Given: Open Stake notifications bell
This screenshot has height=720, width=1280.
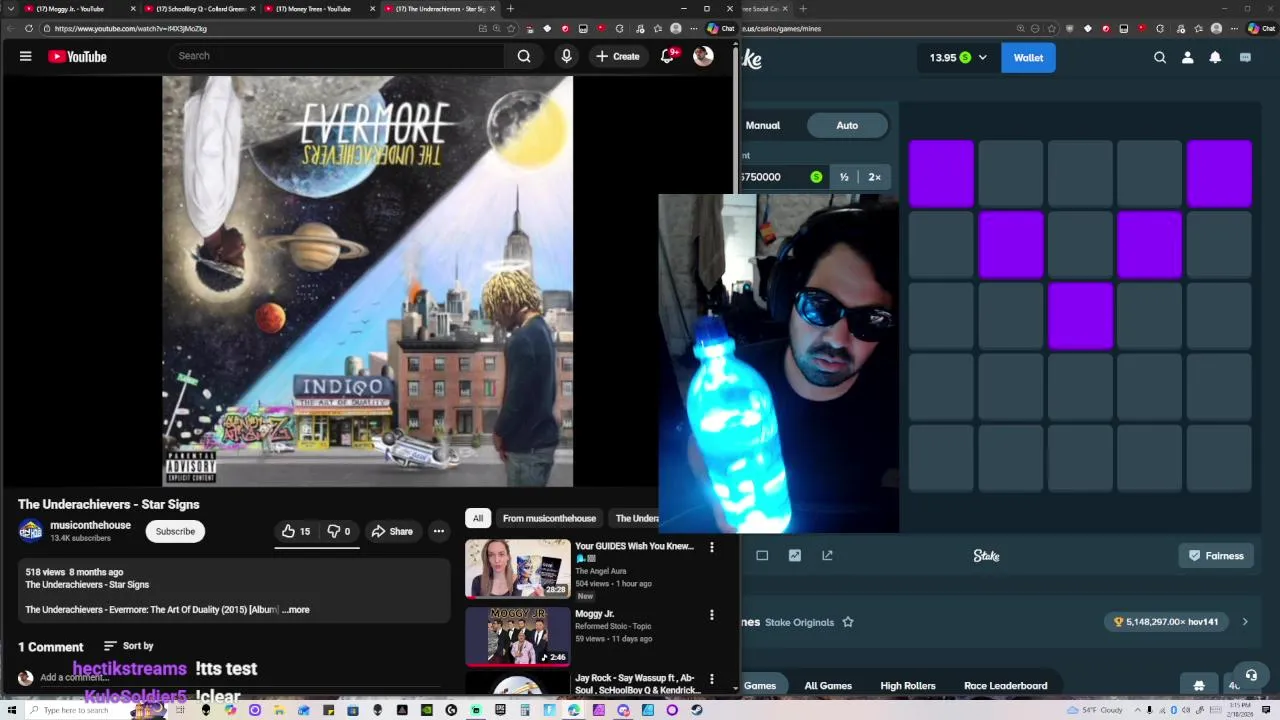Looking at the screenshot, I should 1215,57.
